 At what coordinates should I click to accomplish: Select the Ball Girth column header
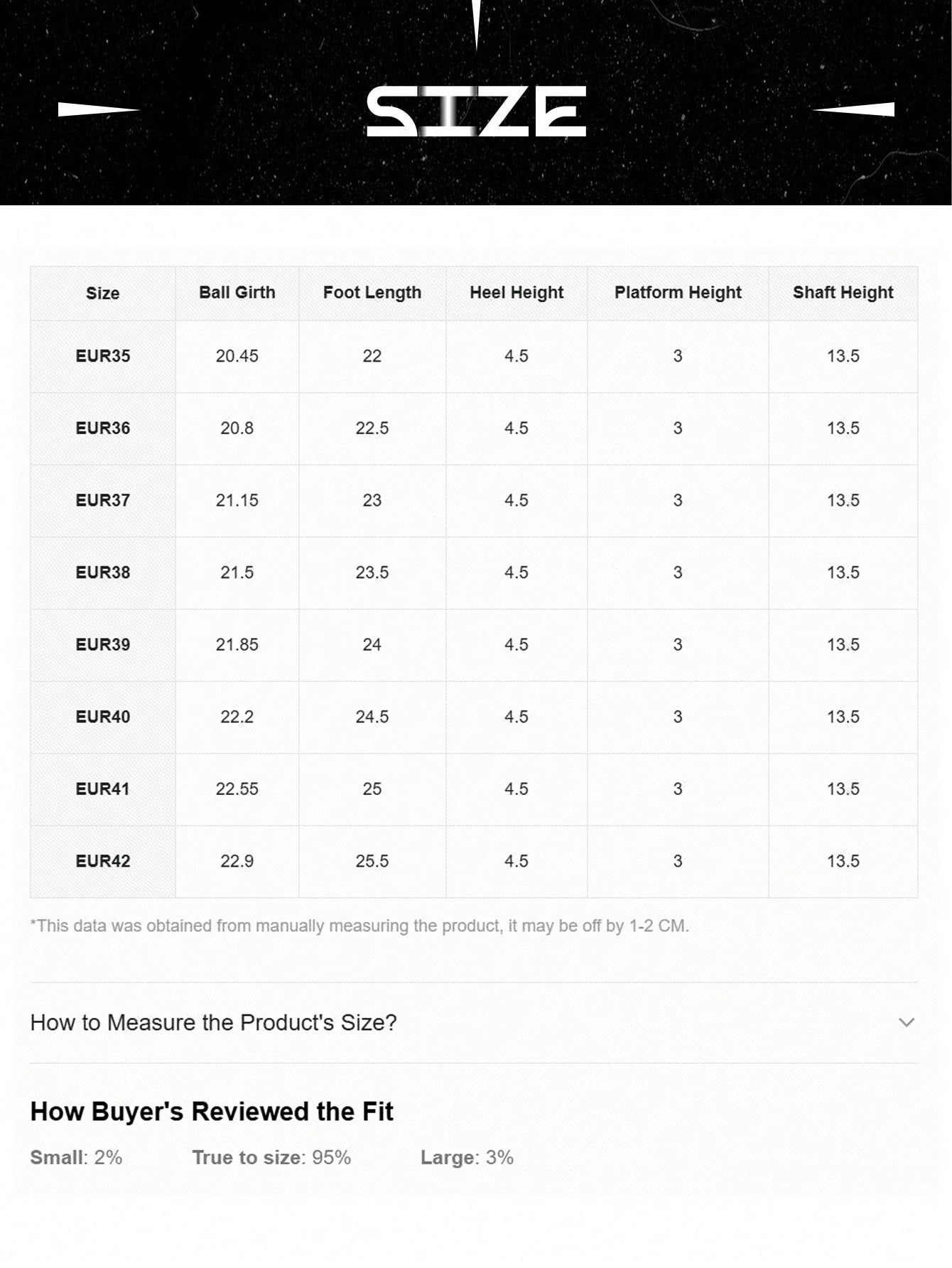237,293
